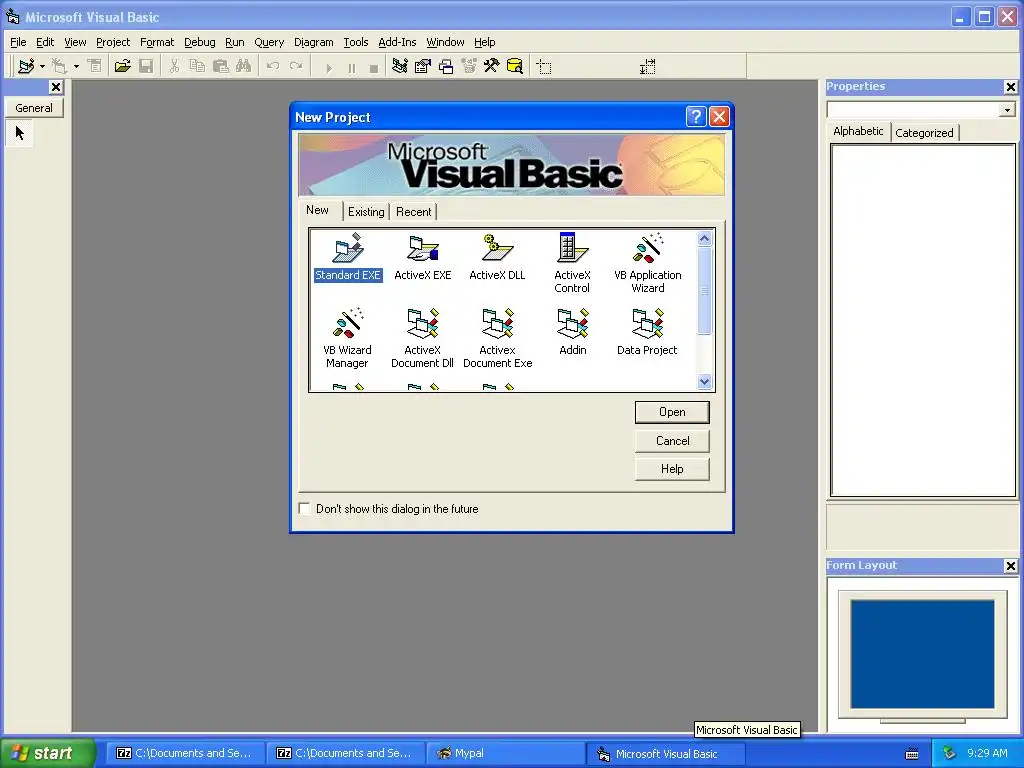This screenshot has width=1024, height=768.
Task: Open the Properties Window toolbar icon
Action: coord(423,66)
